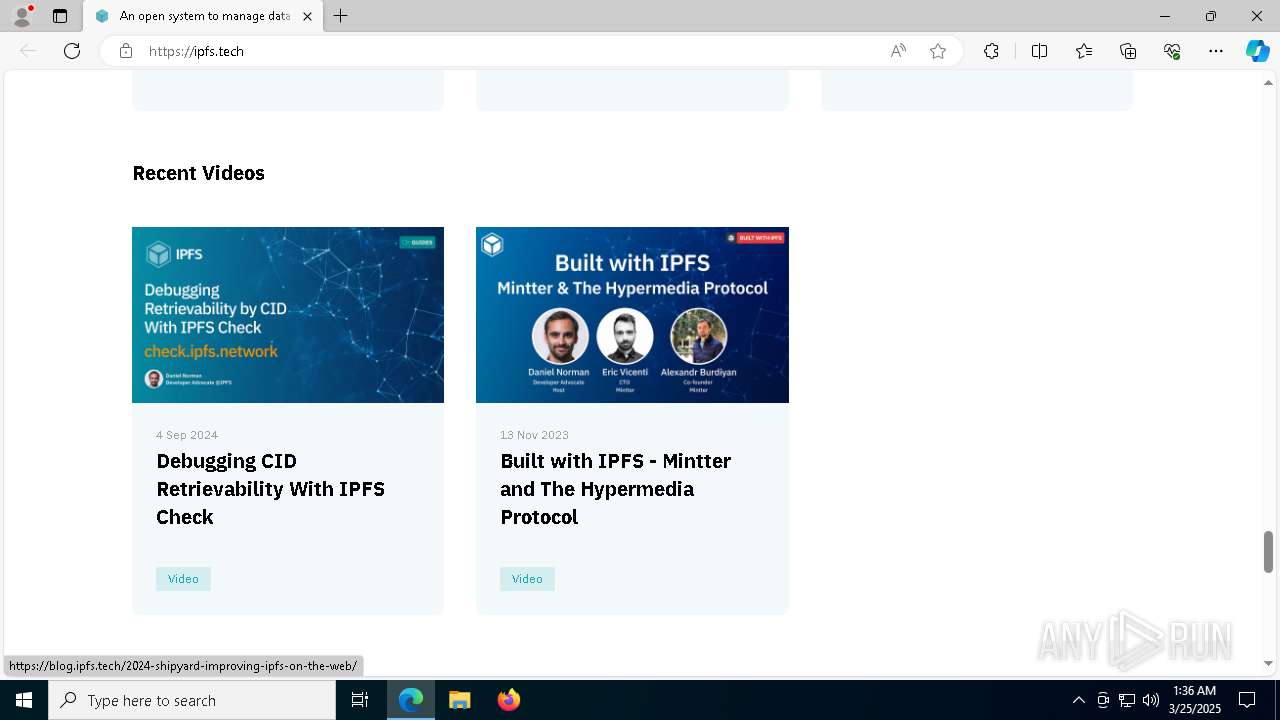
Task: Switch to Microsoft Edge on taskbar
Action: (411, 700)
